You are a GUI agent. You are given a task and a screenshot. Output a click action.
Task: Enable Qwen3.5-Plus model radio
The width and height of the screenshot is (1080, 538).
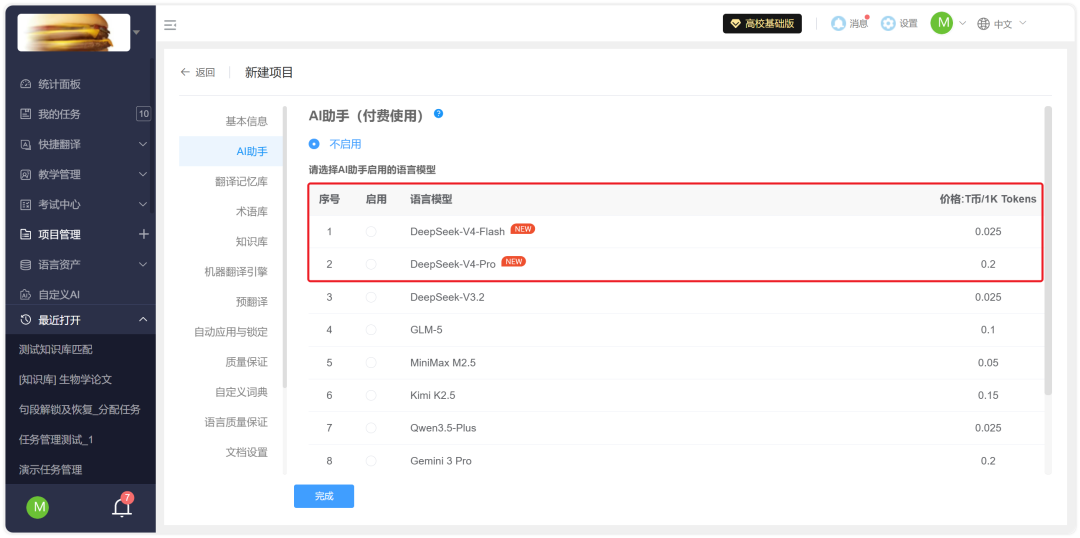pyautogui.click(x=371, y=428)
